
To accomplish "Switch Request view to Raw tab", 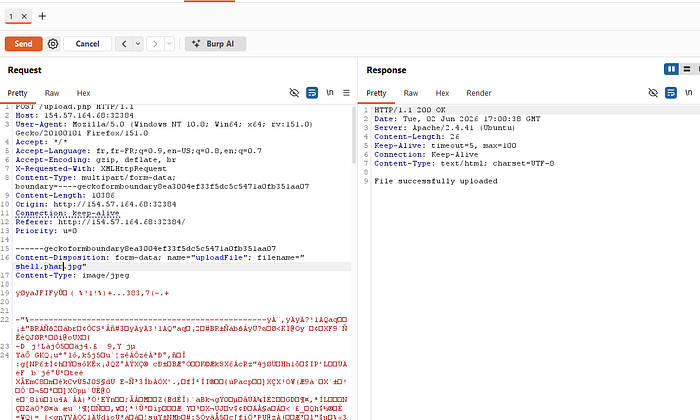I will point(52,93).
